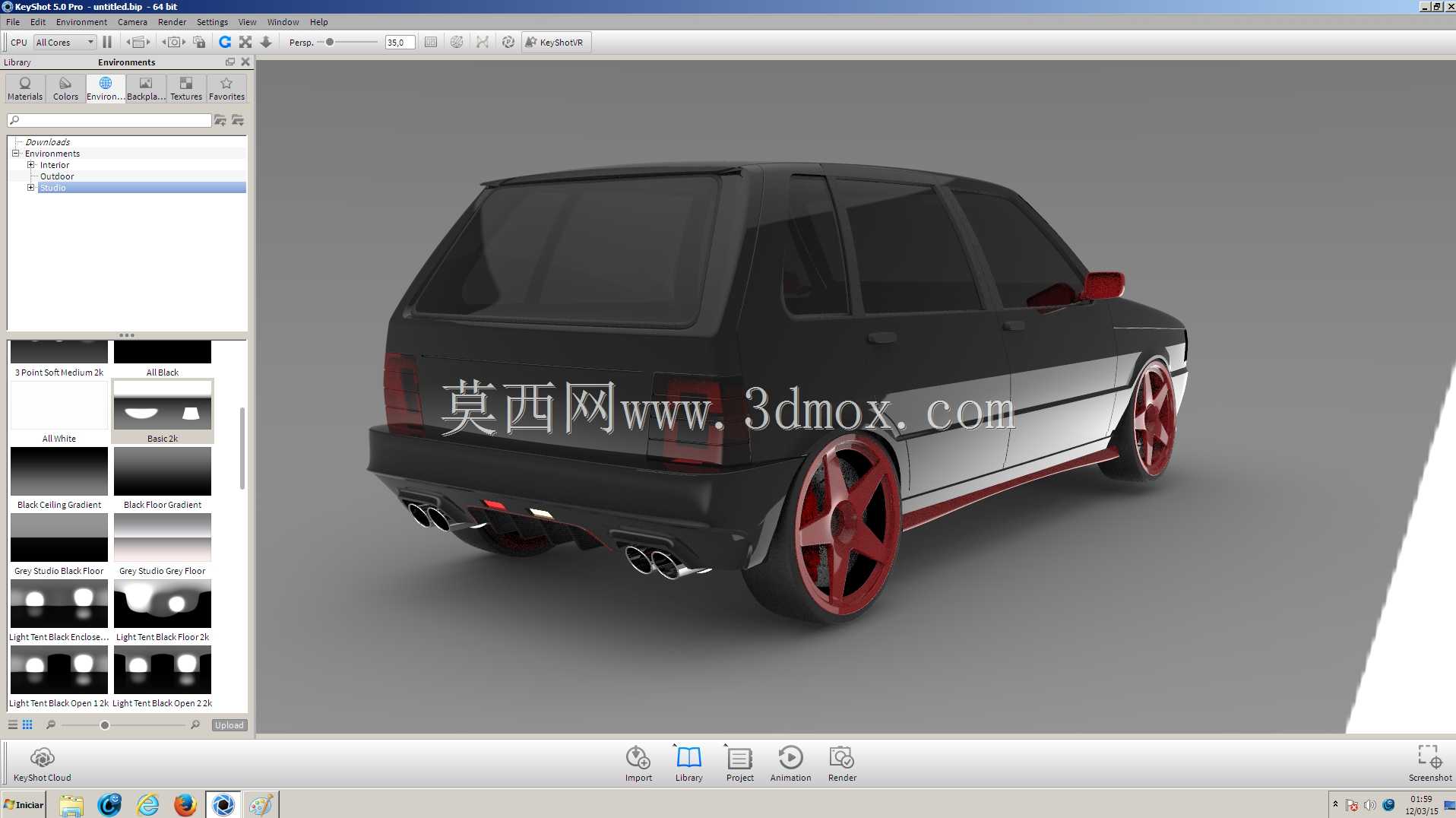Screen dimensions: 1456x818
Task: Click the striped globe icon in top toolbar
Action: click(x=457, y=43)
